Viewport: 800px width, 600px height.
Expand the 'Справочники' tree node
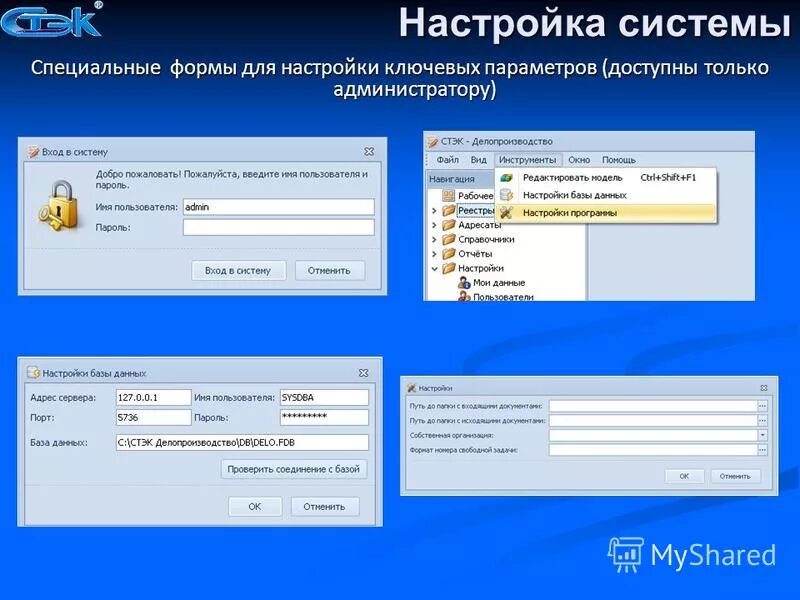click(x=435, y=239)
